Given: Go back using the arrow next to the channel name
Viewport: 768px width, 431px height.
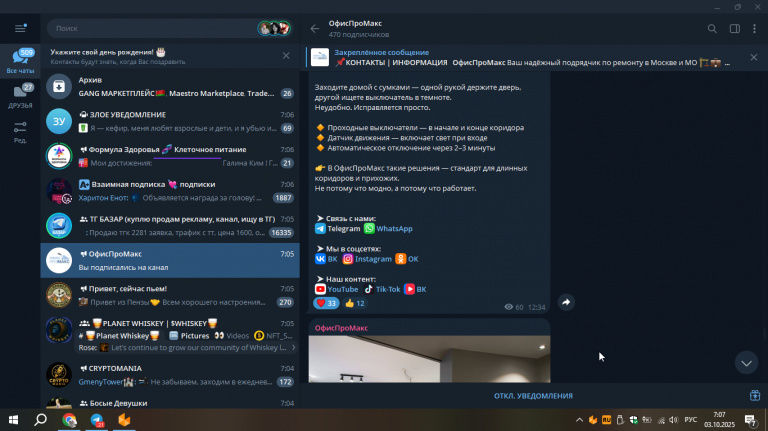Looking at the screenshot, I should coord(314,29).
